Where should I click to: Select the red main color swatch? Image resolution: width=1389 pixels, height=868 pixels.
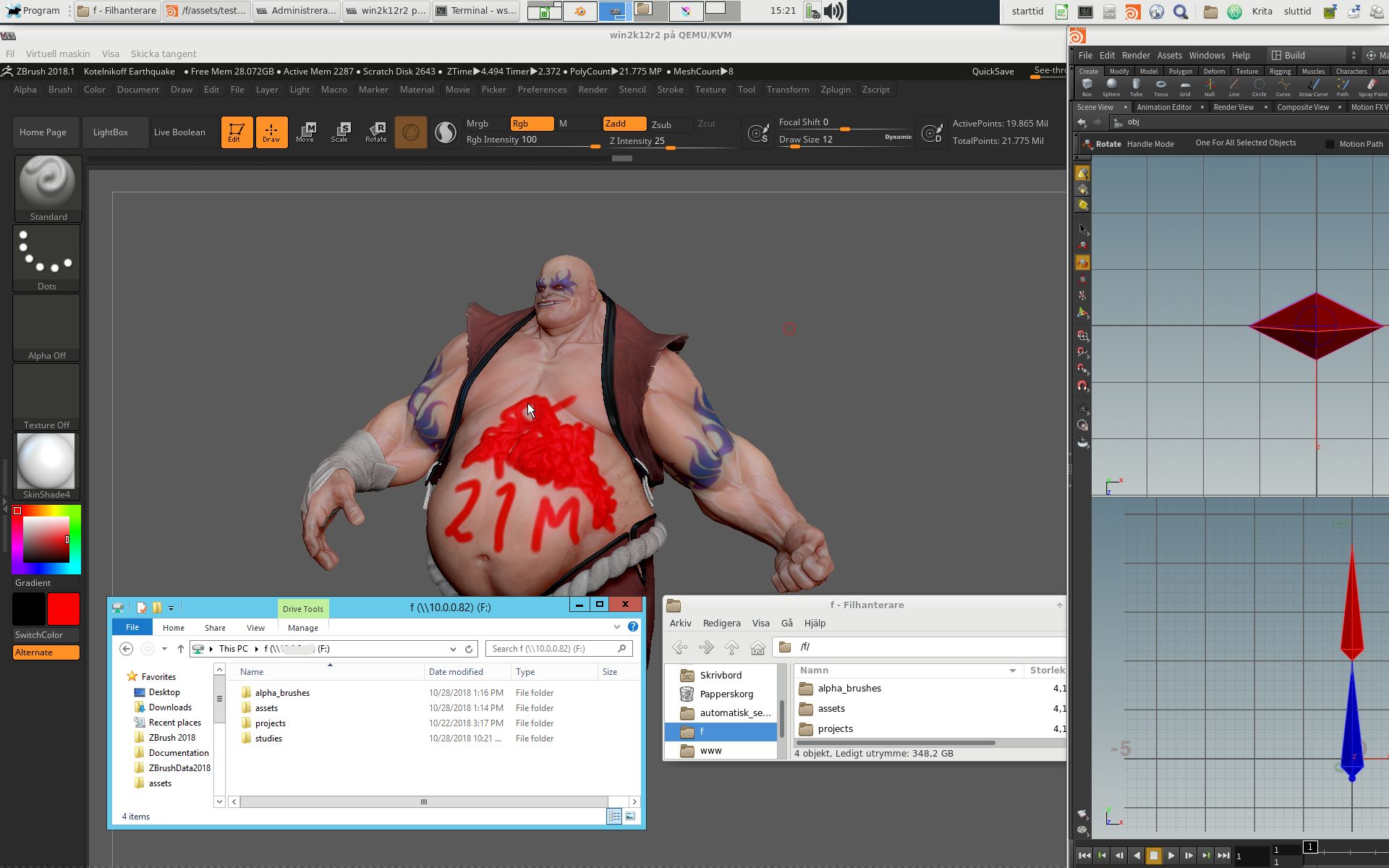[x=64, y=609]
